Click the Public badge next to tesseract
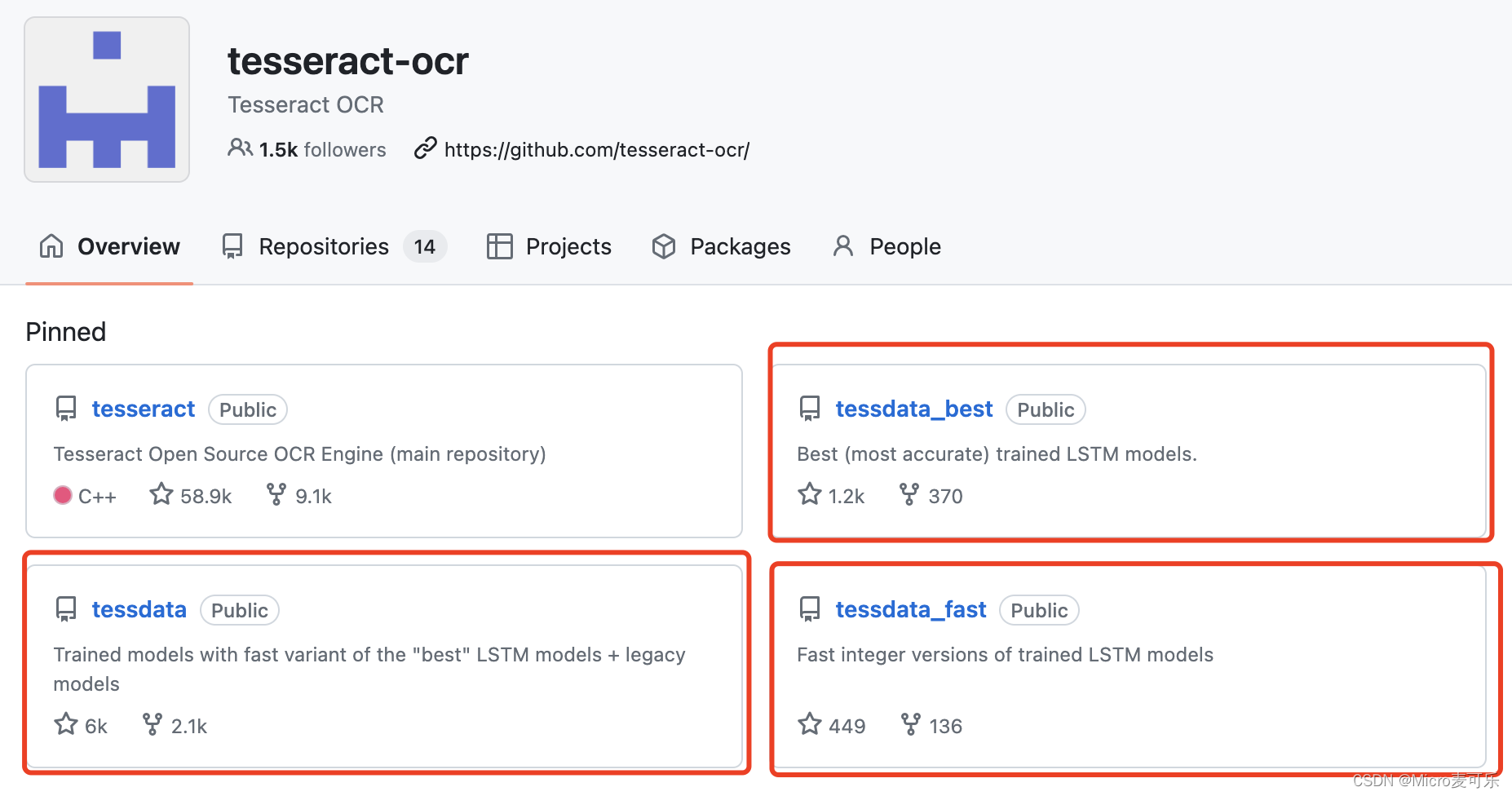This screenshot has height=796, width=1512. 248,409
